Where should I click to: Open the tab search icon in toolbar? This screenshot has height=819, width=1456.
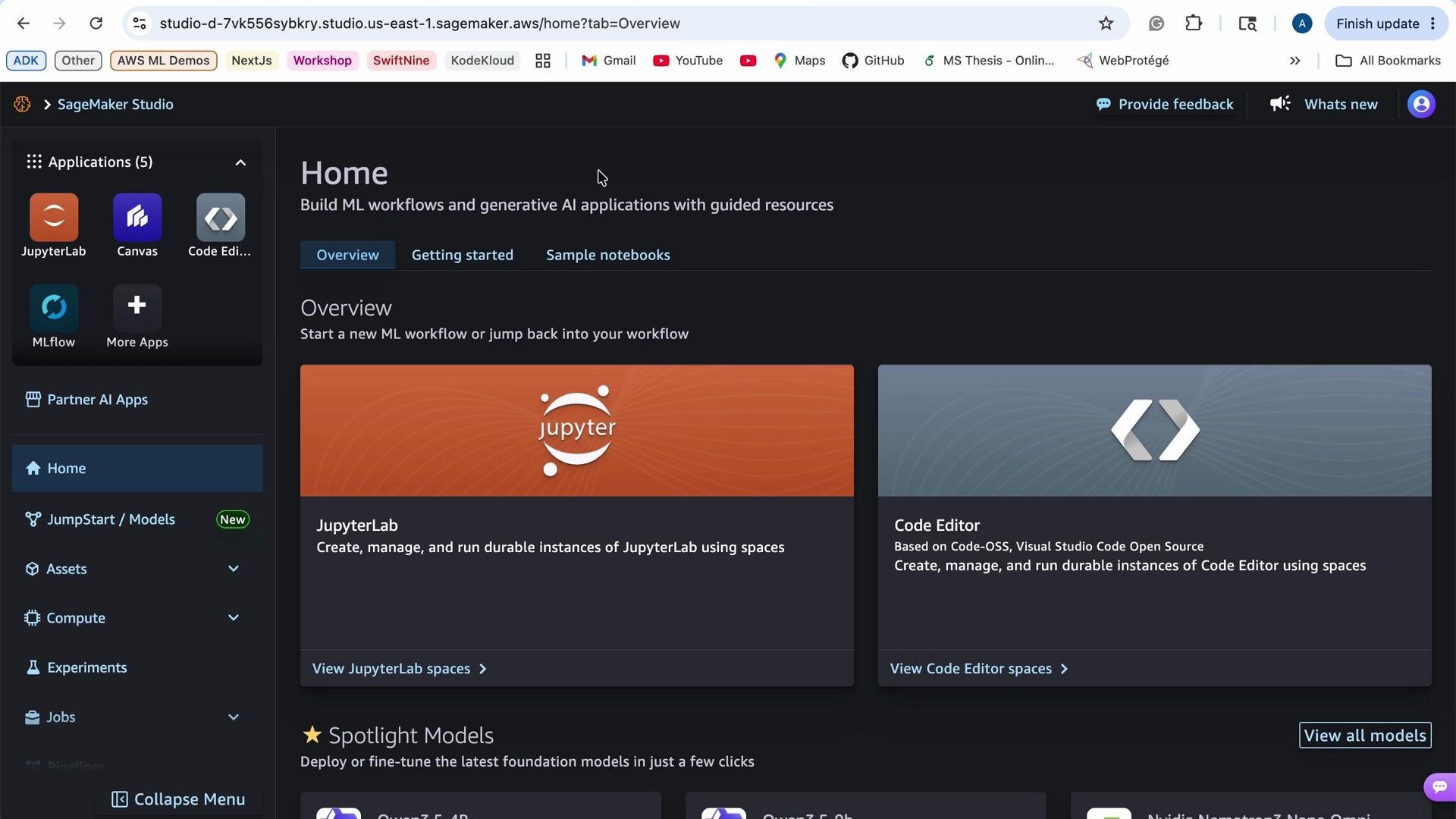click(1247, 24)
